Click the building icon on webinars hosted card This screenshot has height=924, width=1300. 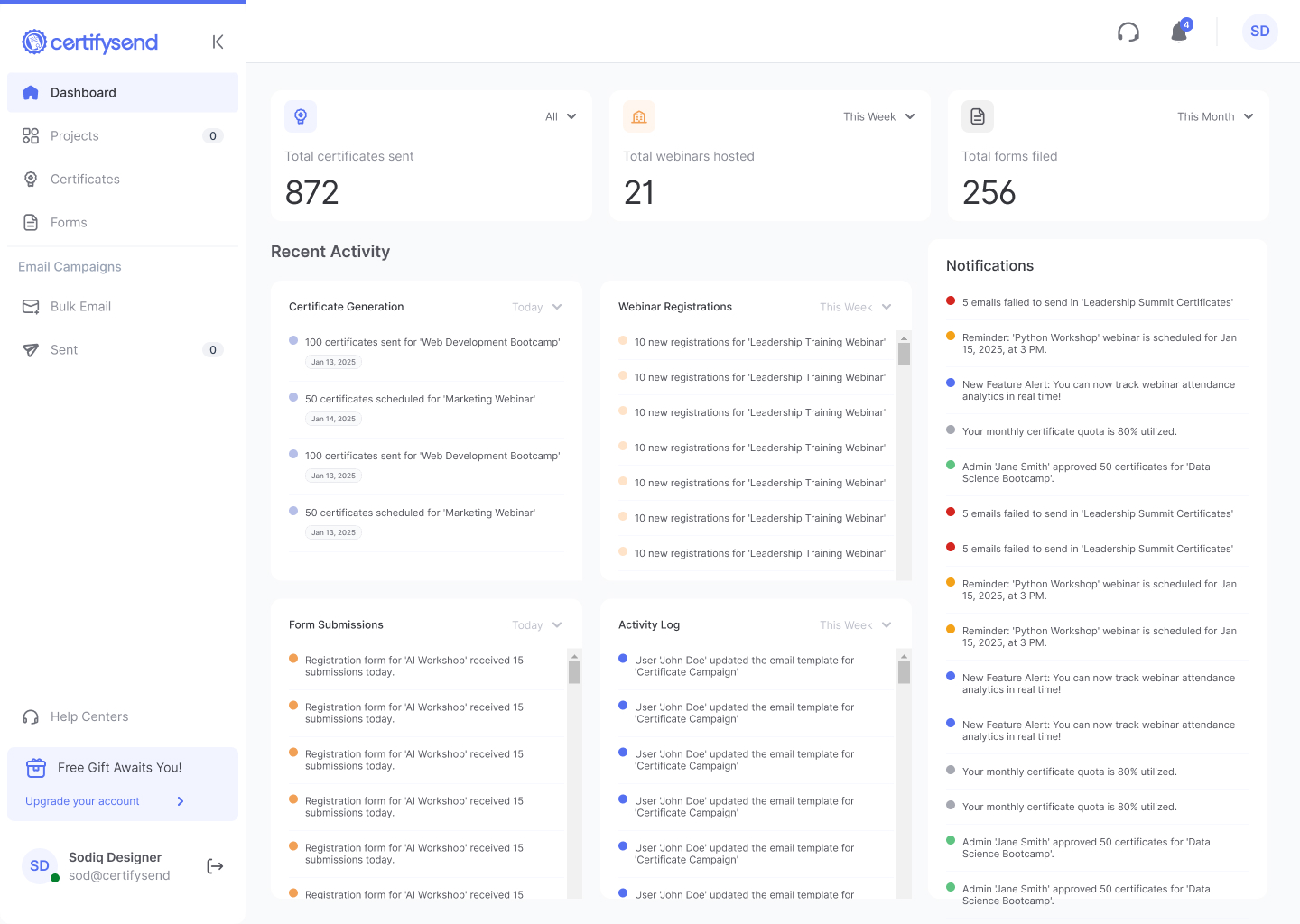[x=639, y=116]
